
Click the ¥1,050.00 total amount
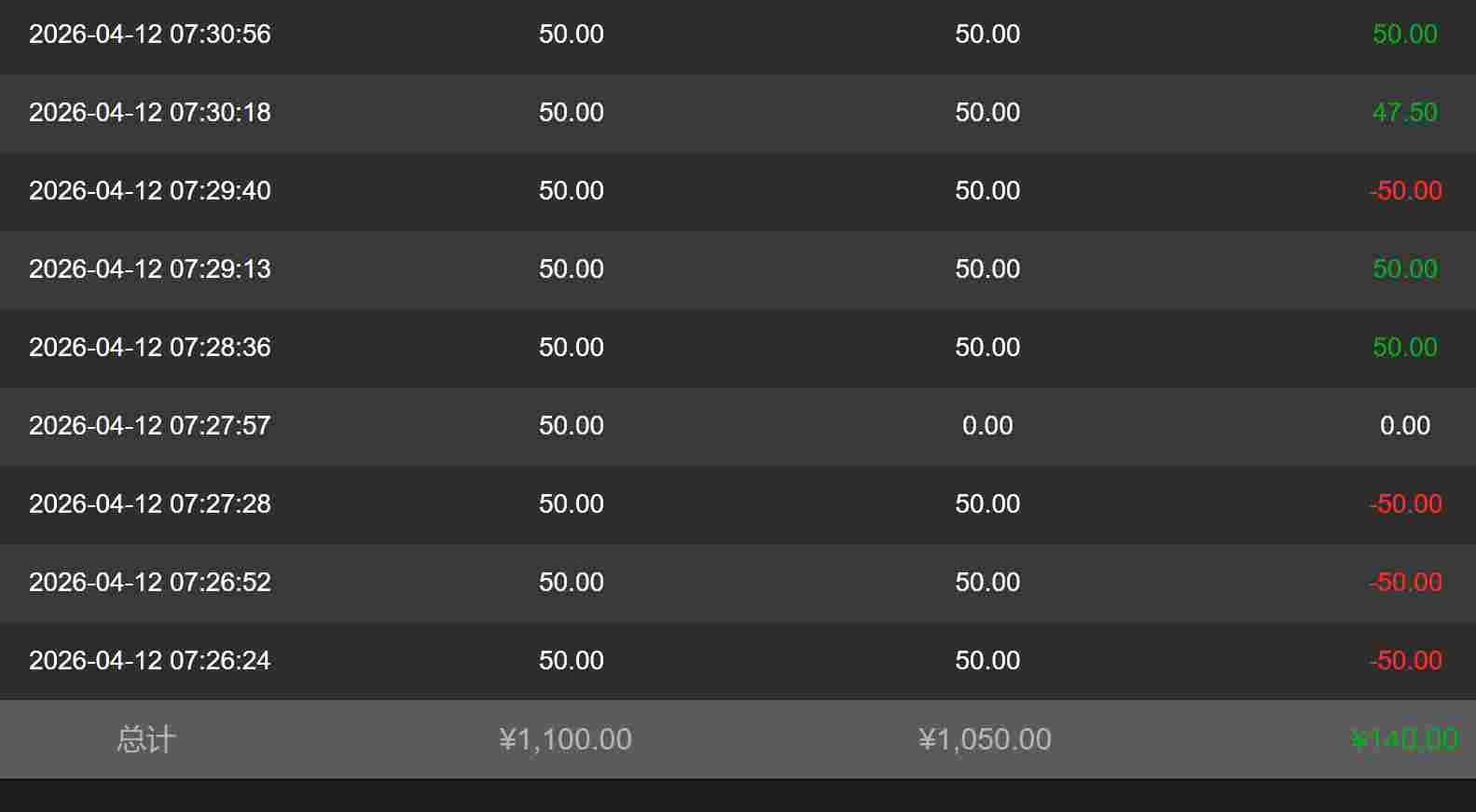coord(985,739)
